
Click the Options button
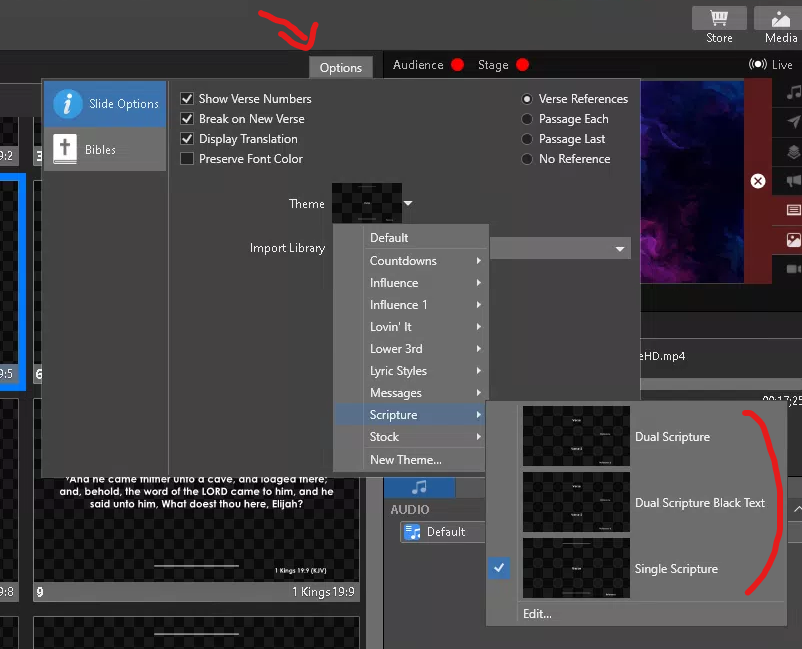click(x=341, y=68)
